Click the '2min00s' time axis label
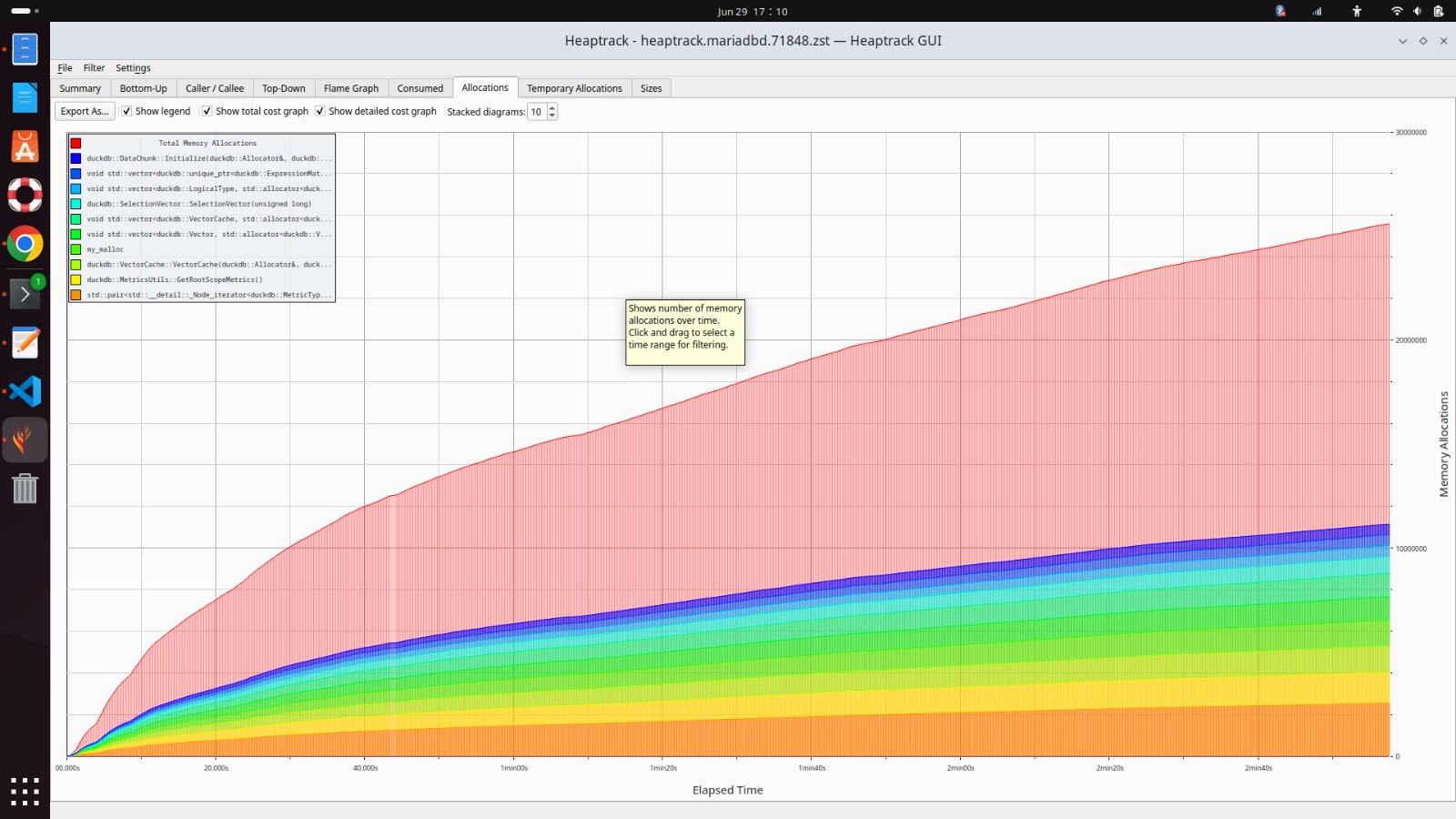The image size is (1456, 819). (x=961, y=768)
